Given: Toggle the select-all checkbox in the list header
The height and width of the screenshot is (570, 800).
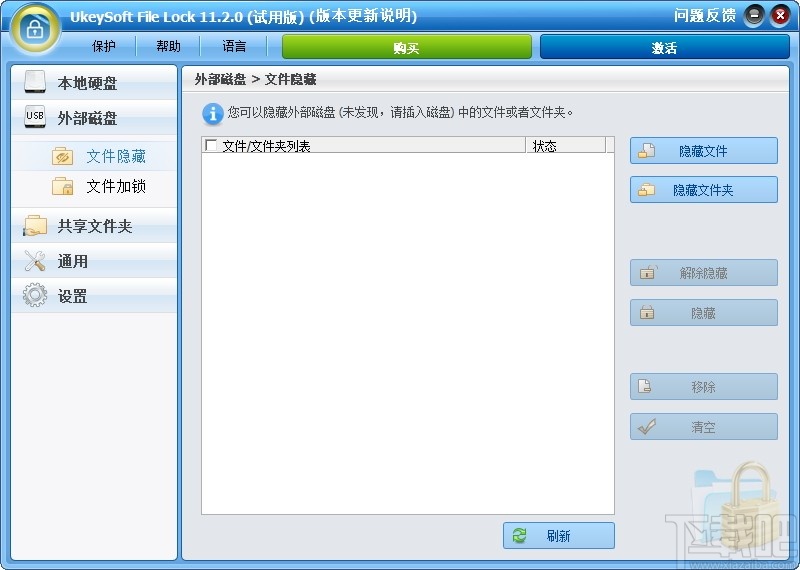Looking at the screenshot, I should (211, 145).
